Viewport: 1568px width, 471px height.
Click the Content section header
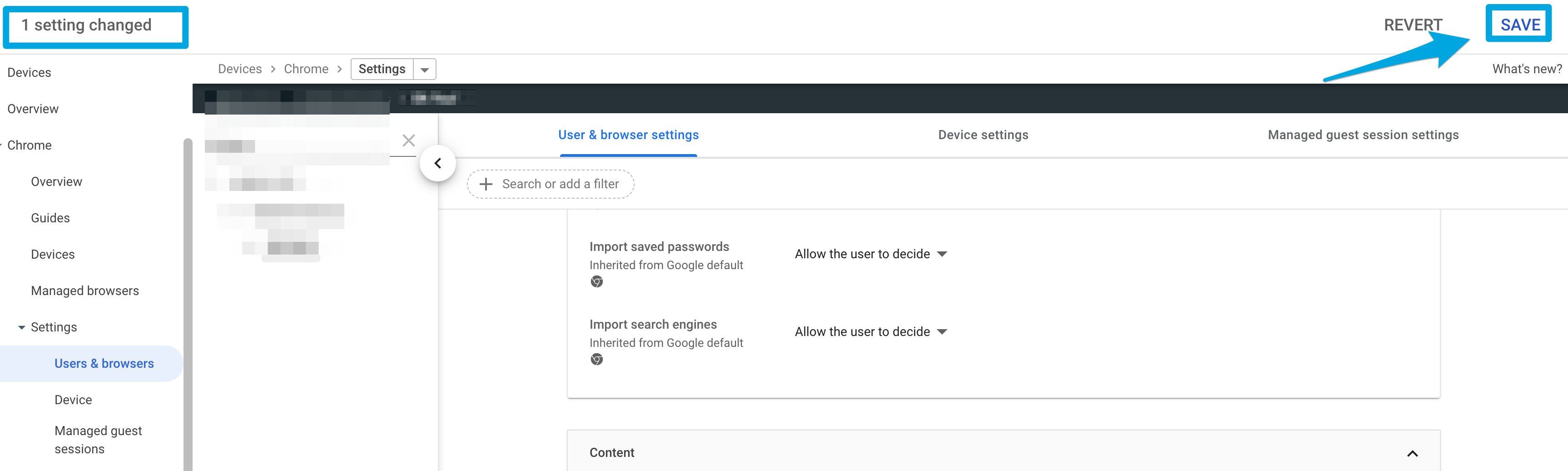coord(1003,452)
